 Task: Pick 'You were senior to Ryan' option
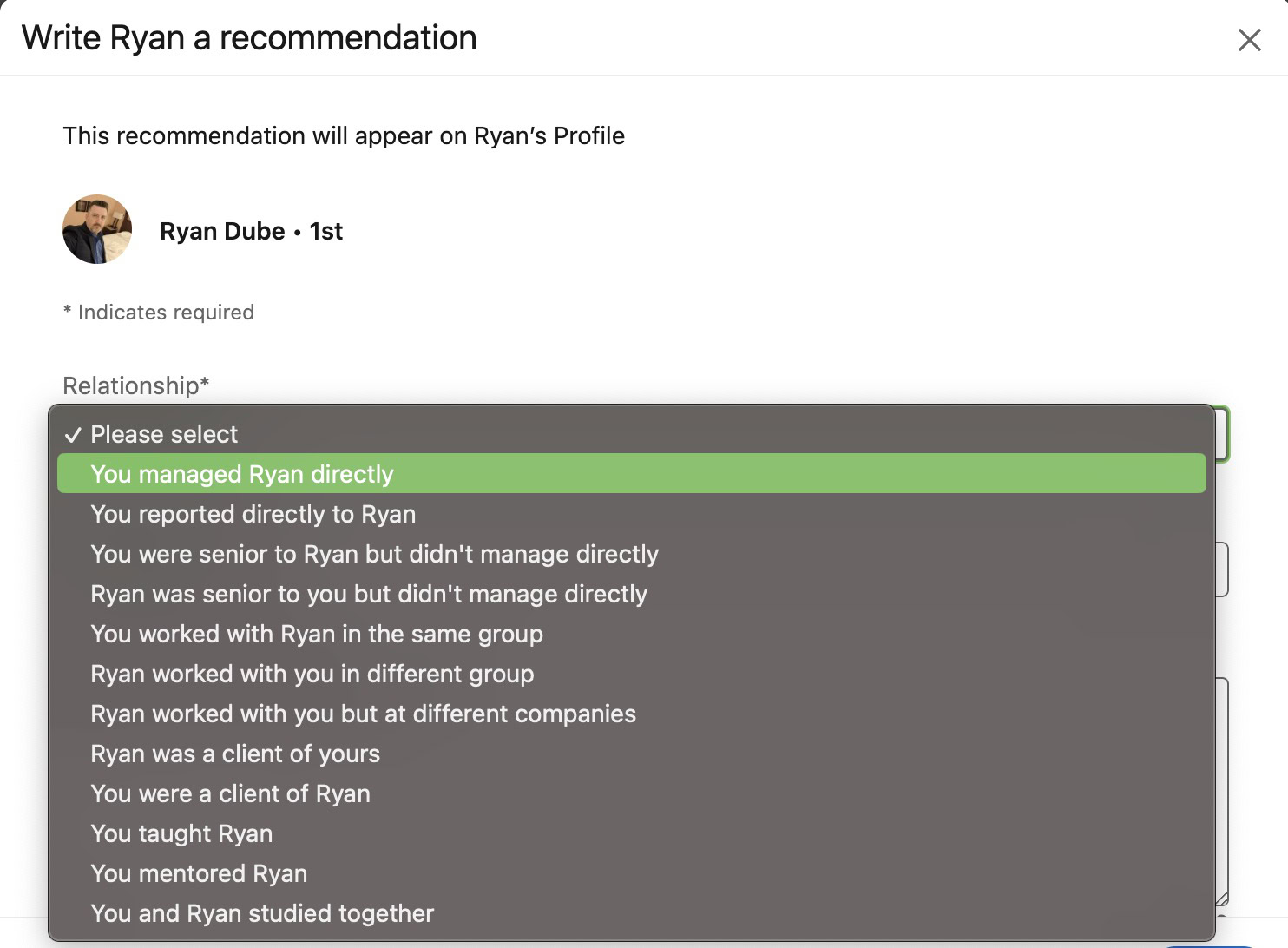[374, 554]
